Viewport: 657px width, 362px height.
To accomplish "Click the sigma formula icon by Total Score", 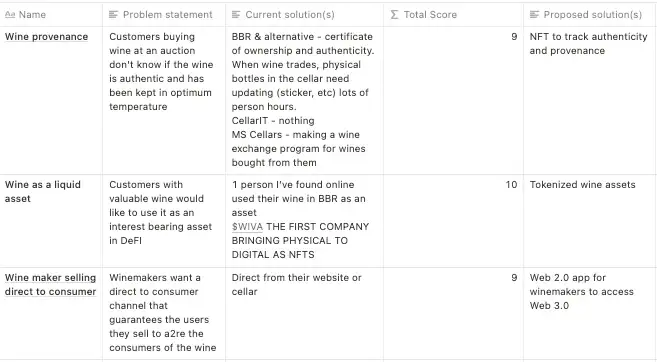I will (x=394, y=15).
